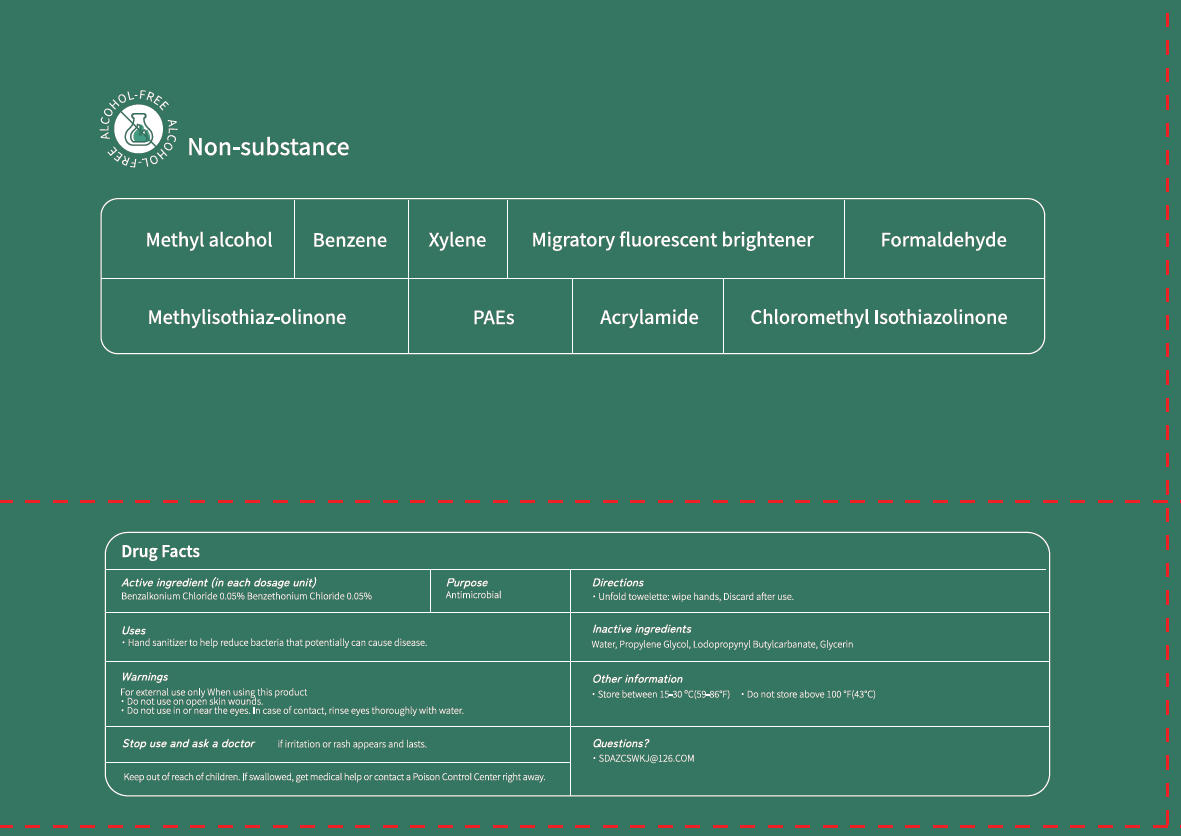Viewport: 1181px width, 836px height.
Task: Select the Warnings section heading
Action: (x=144, y=677)
